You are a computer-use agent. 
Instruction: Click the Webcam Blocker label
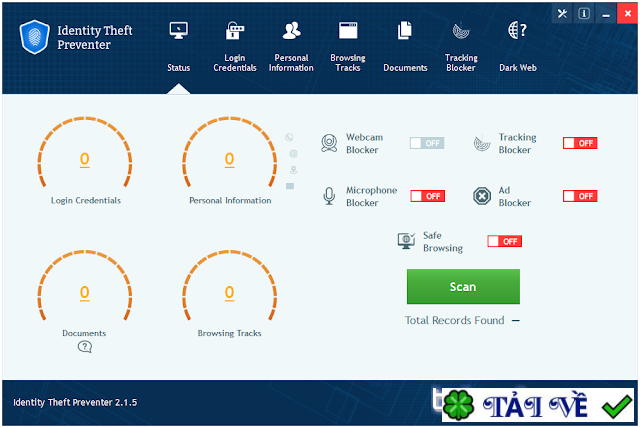coord(364,144)
